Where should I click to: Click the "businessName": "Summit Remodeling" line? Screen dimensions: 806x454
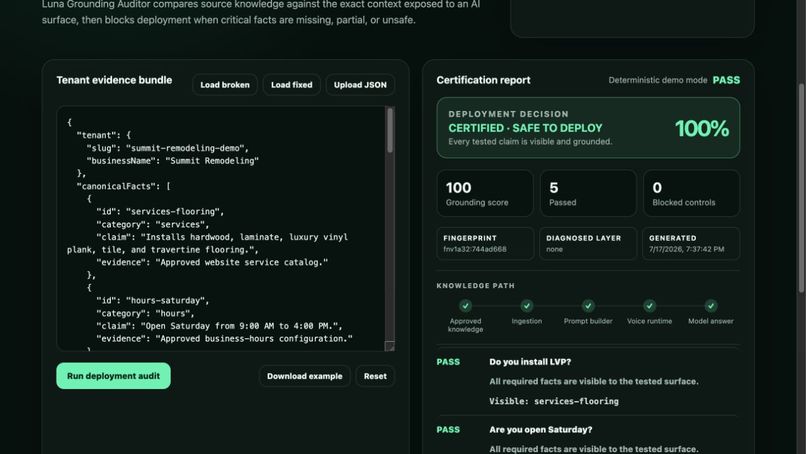tap(172, 161)
